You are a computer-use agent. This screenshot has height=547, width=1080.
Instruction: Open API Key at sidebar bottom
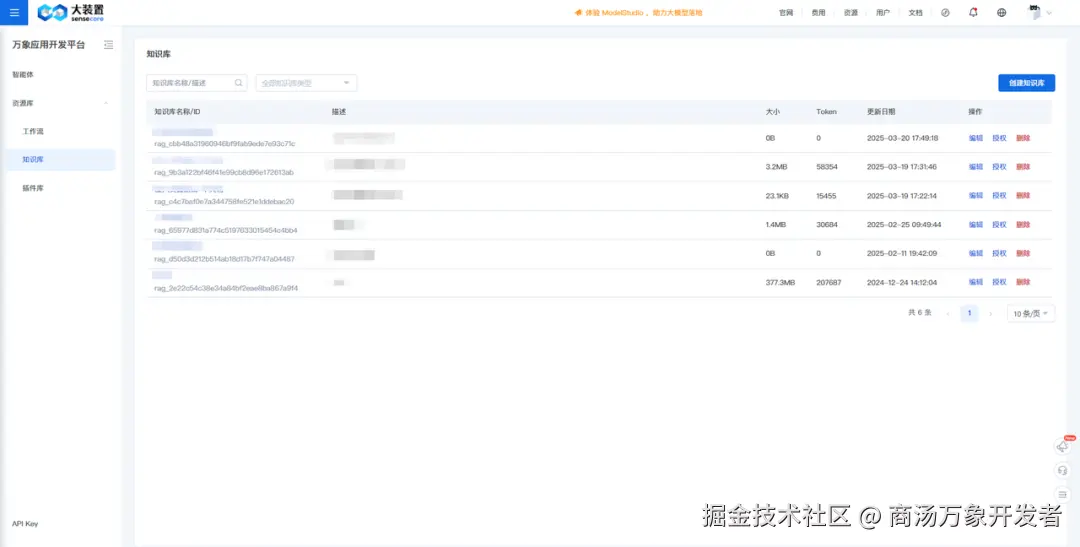25,524
